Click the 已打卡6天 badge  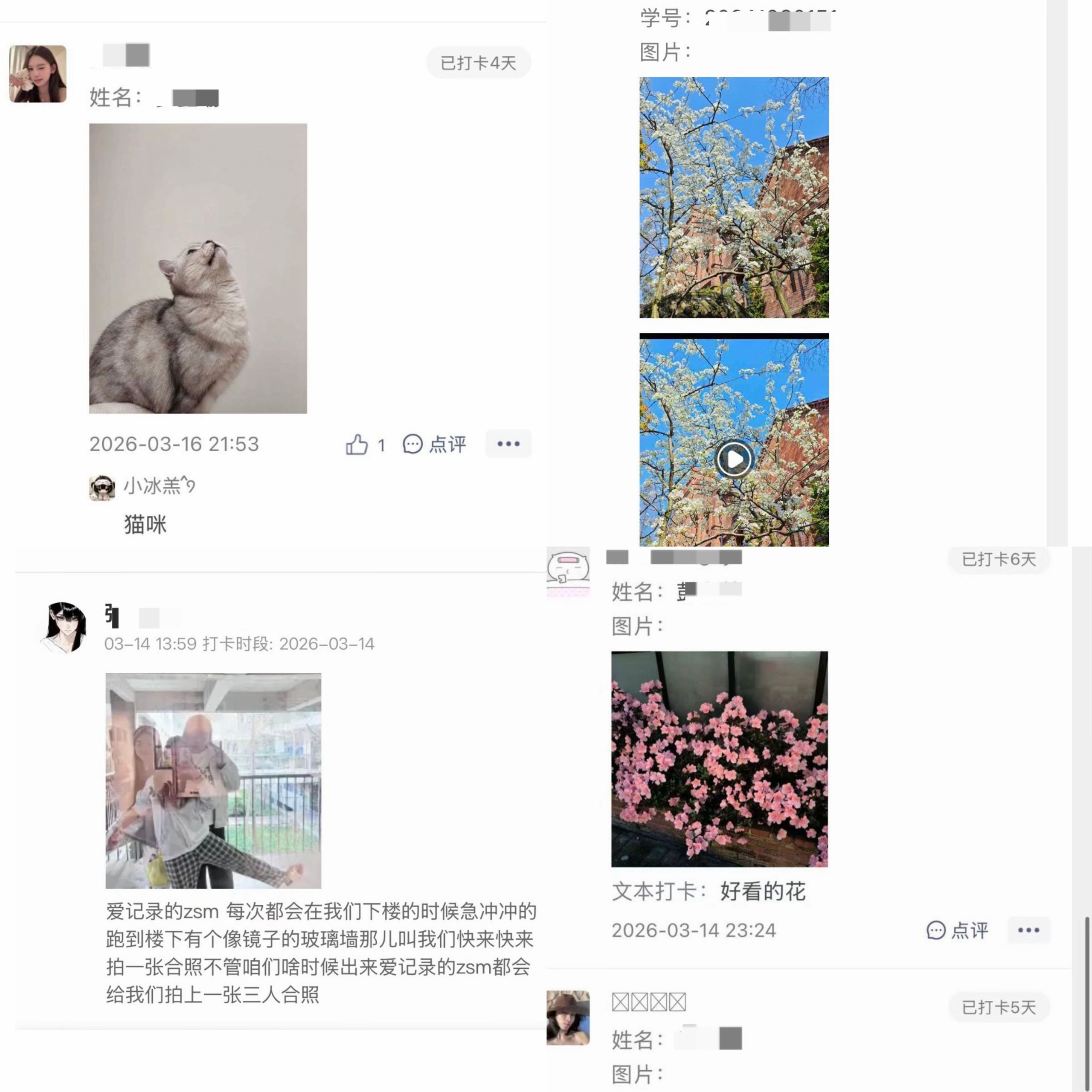pos(999,559)
